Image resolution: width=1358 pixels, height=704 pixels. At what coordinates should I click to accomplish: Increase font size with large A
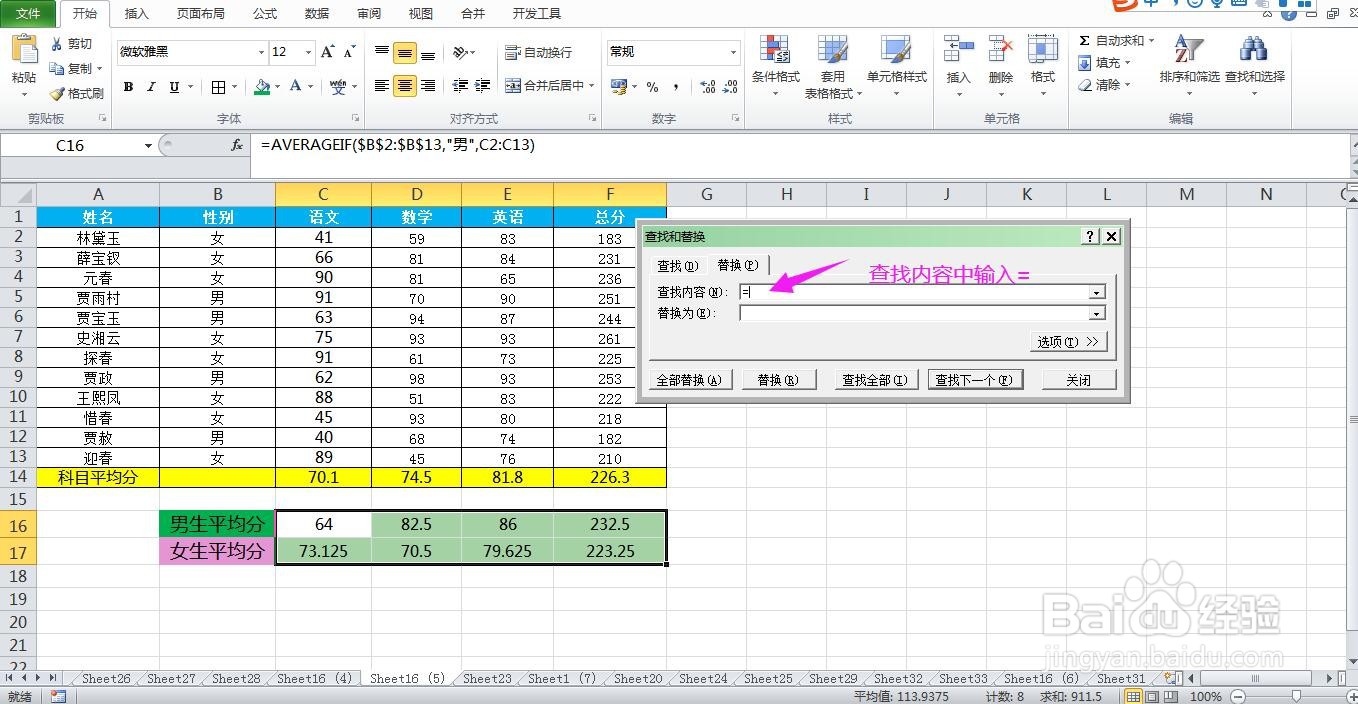pos(328,52)
